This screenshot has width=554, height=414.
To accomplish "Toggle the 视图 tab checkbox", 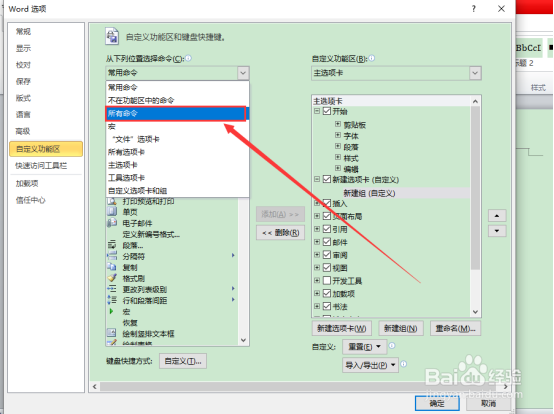I will [x=327, y=267].
